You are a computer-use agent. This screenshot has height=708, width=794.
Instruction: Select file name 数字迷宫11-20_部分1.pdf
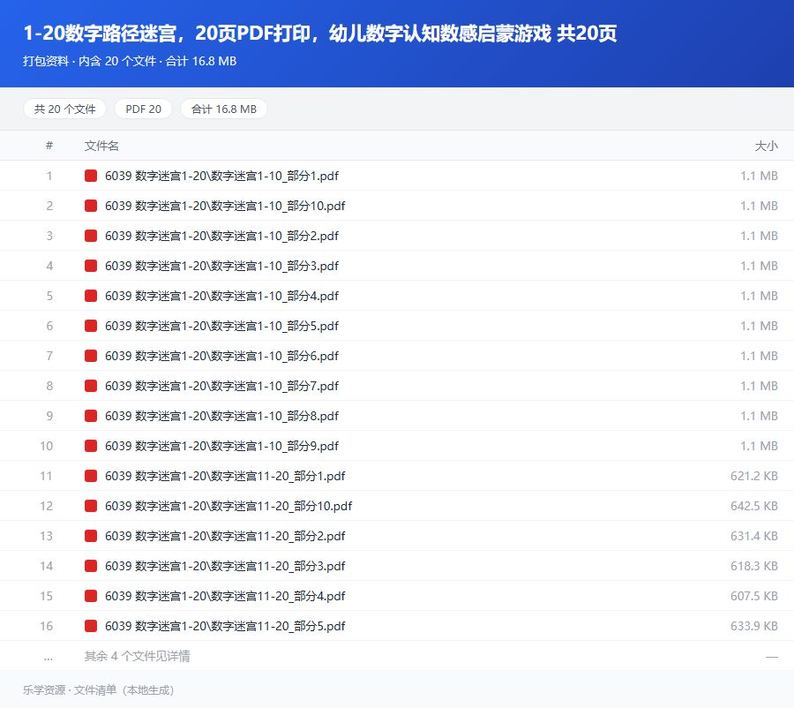pos(225,476)
